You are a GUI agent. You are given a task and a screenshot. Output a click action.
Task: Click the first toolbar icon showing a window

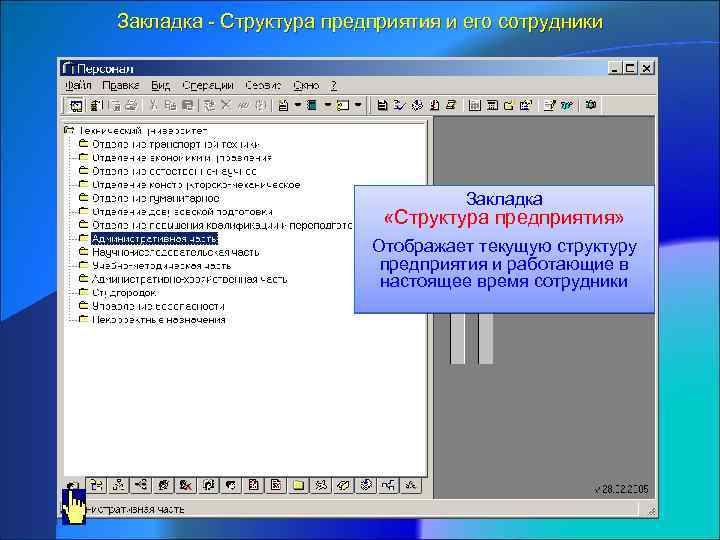[x=76, y=105]
